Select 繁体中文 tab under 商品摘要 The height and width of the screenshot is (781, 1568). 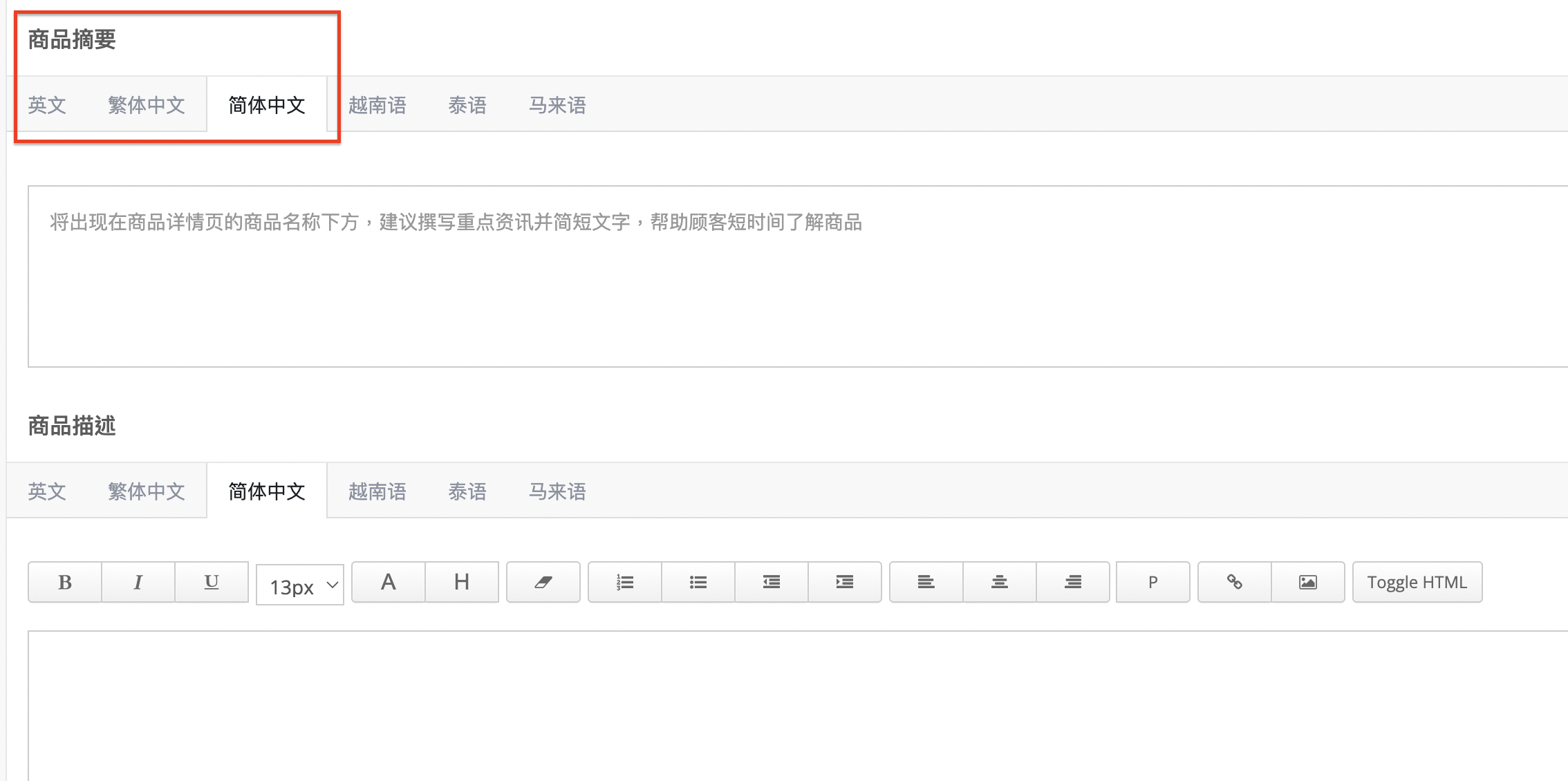point(147,105)
